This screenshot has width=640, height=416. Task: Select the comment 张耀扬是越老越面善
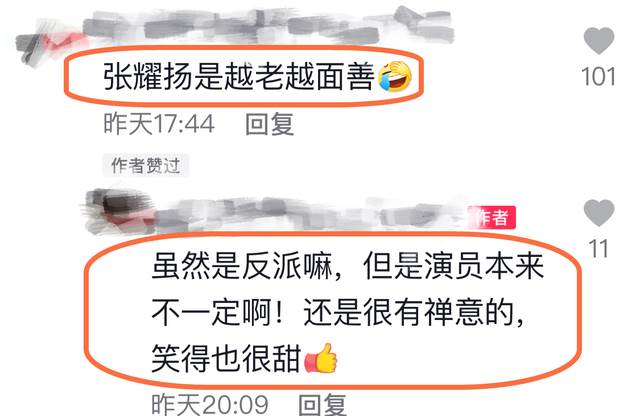[x=239, y=76]
